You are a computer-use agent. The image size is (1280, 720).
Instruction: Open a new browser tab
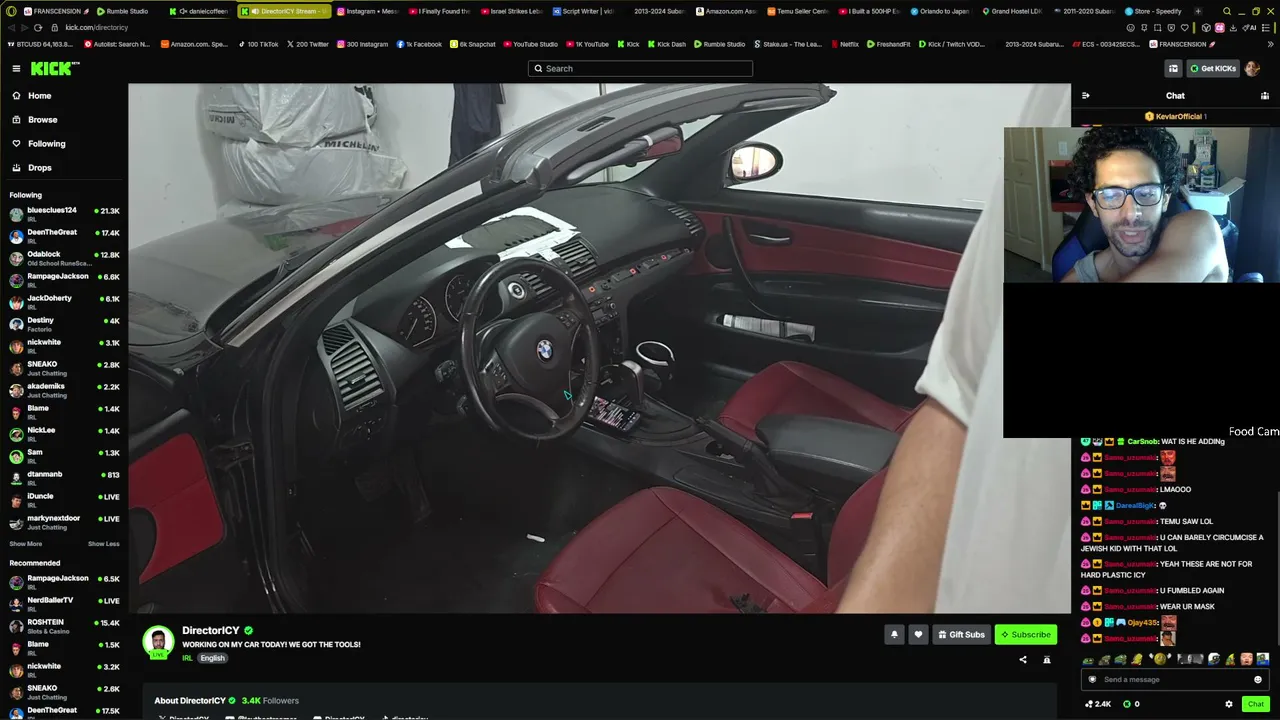[1198, 11]
